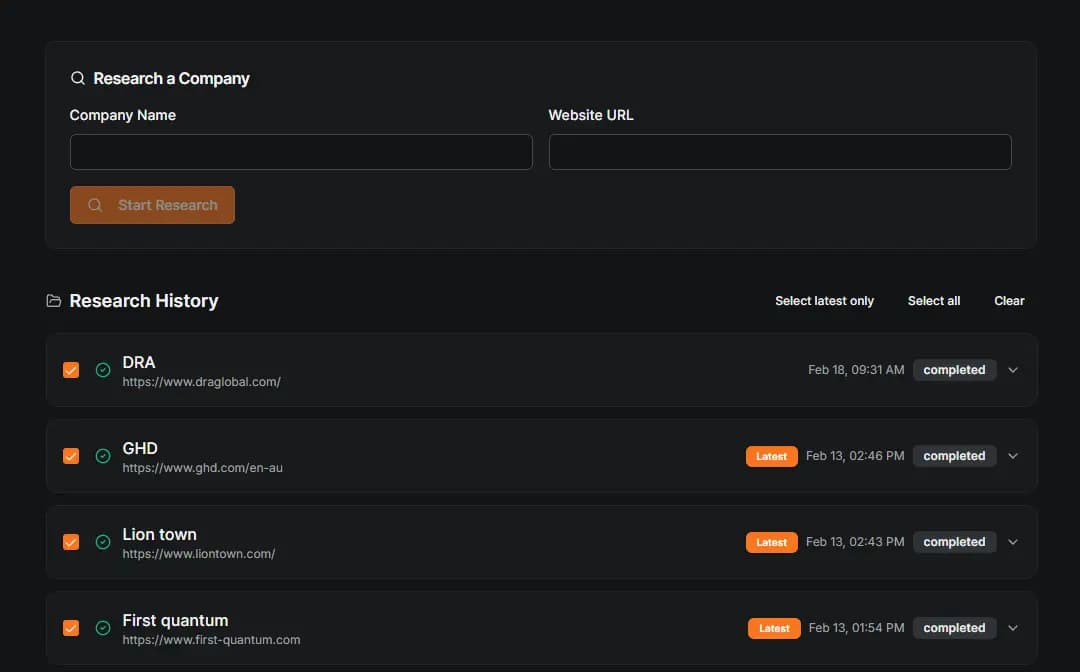The height and width of the screenshot is (672, 1080).
Task: Deselect the First quantum checkbox
Action: click(x=71, y=628)
